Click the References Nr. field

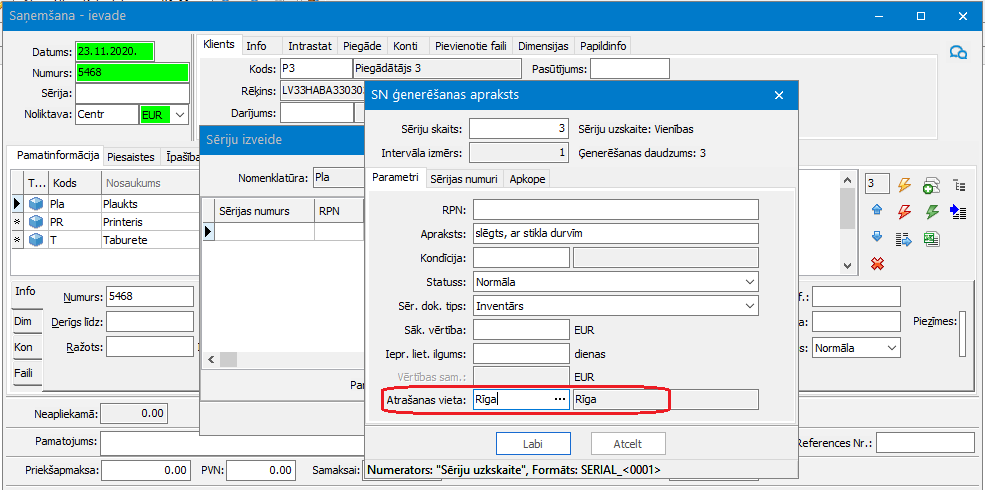tap(926, 443)
